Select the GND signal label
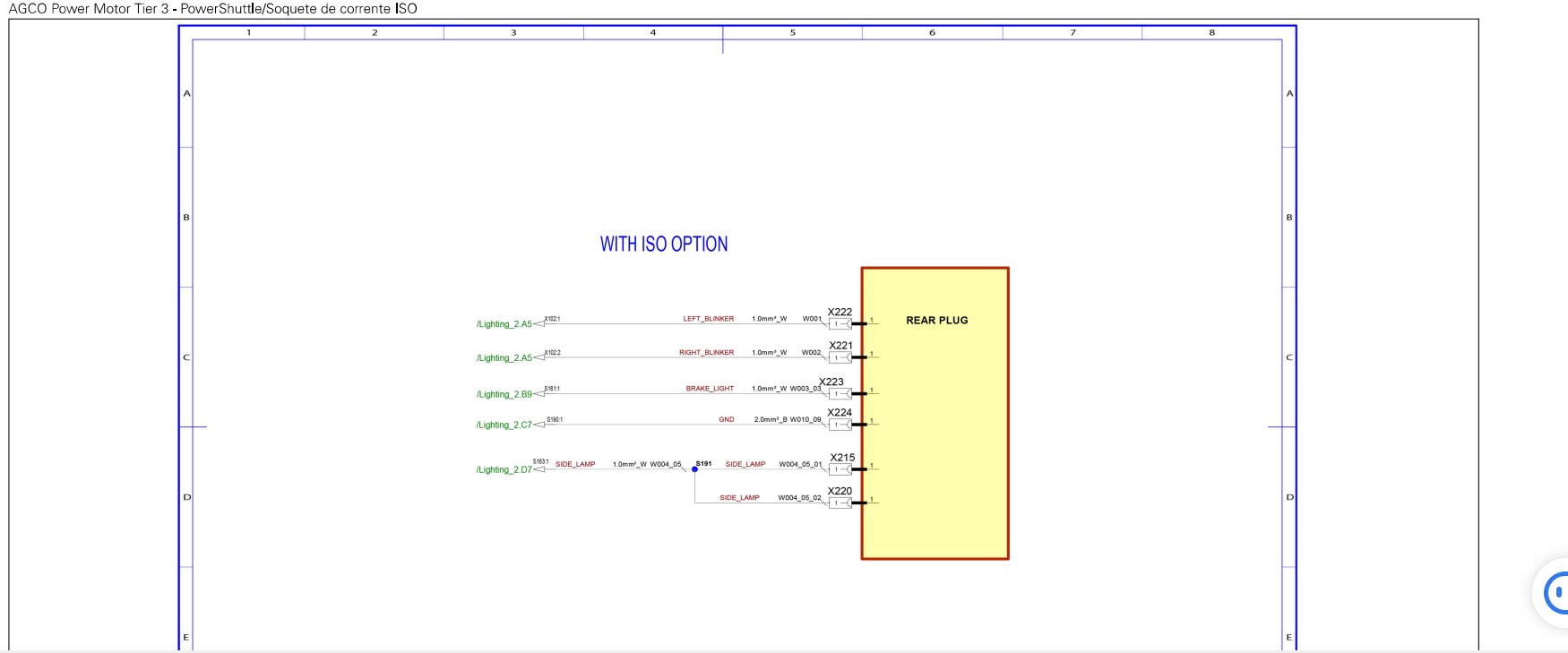 (x=727, y=419)
